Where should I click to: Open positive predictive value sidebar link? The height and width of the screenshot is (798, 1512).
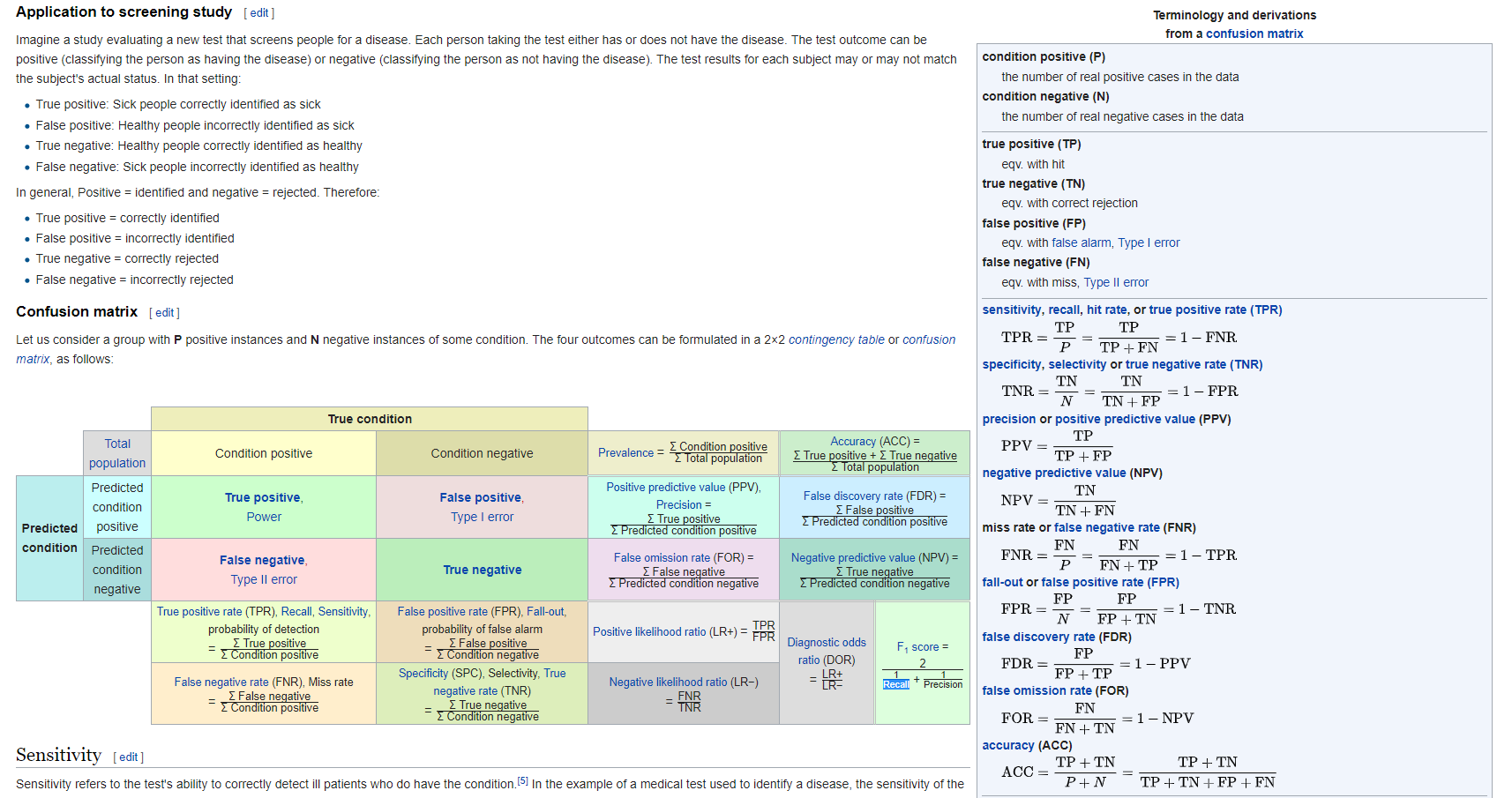pos(1125,419)
